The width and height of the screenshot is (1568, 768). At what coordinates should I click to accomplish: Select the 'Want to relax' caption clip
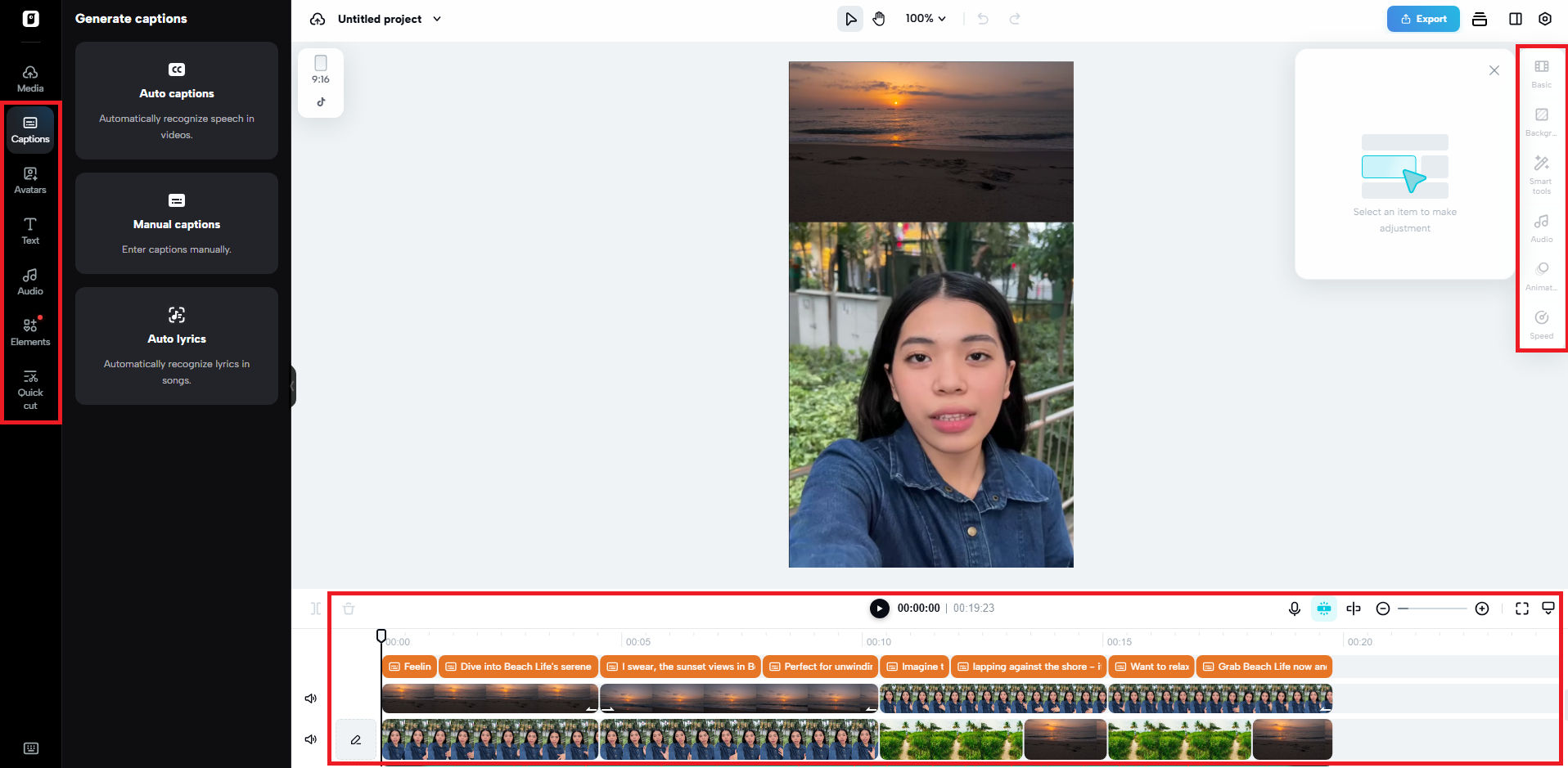pos(1151,666)
